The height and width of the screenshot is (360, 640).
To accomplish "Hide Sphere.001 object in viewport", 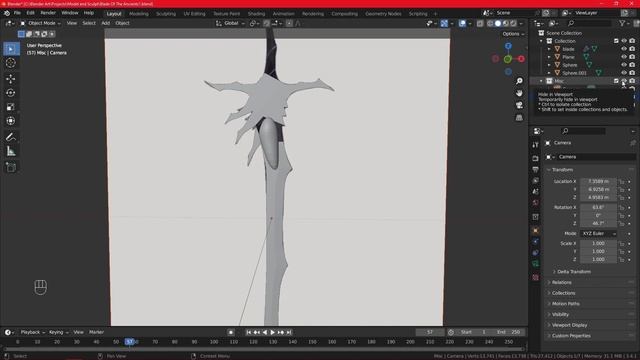I will pyautogui.click(x=624, y=73).
